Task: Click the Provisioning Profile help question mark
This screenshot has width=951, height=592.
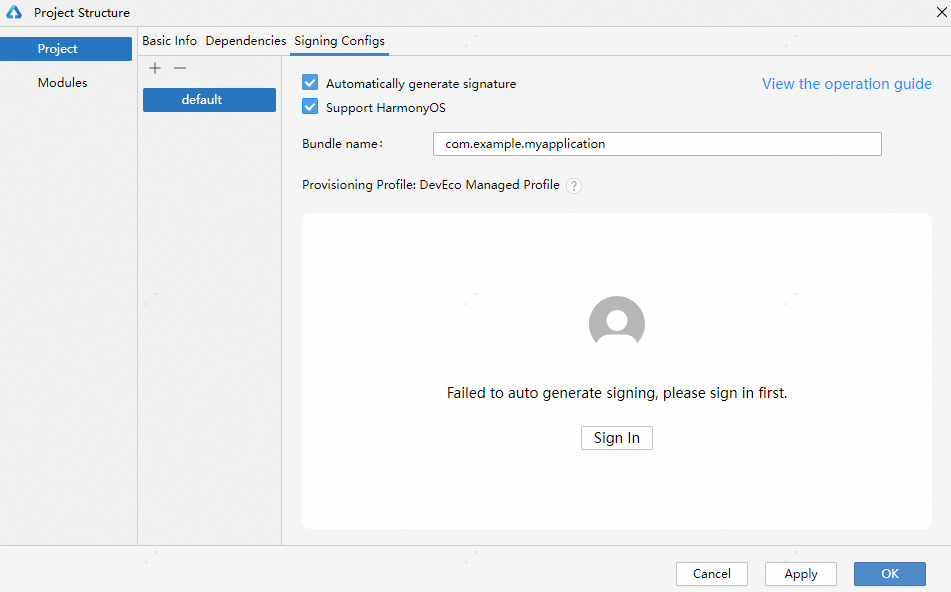Action: pyautogui.click(x=574, y=186)
